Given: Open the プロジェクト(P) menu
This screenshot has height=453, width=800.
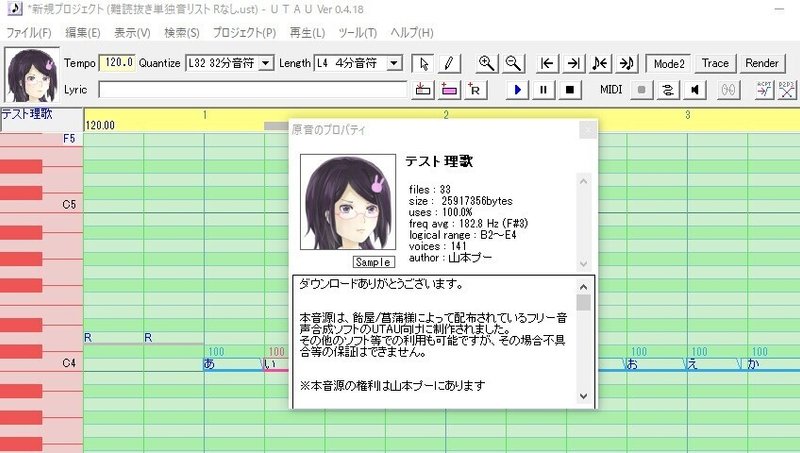Looking at the screenshot, I should coord(244,33).
